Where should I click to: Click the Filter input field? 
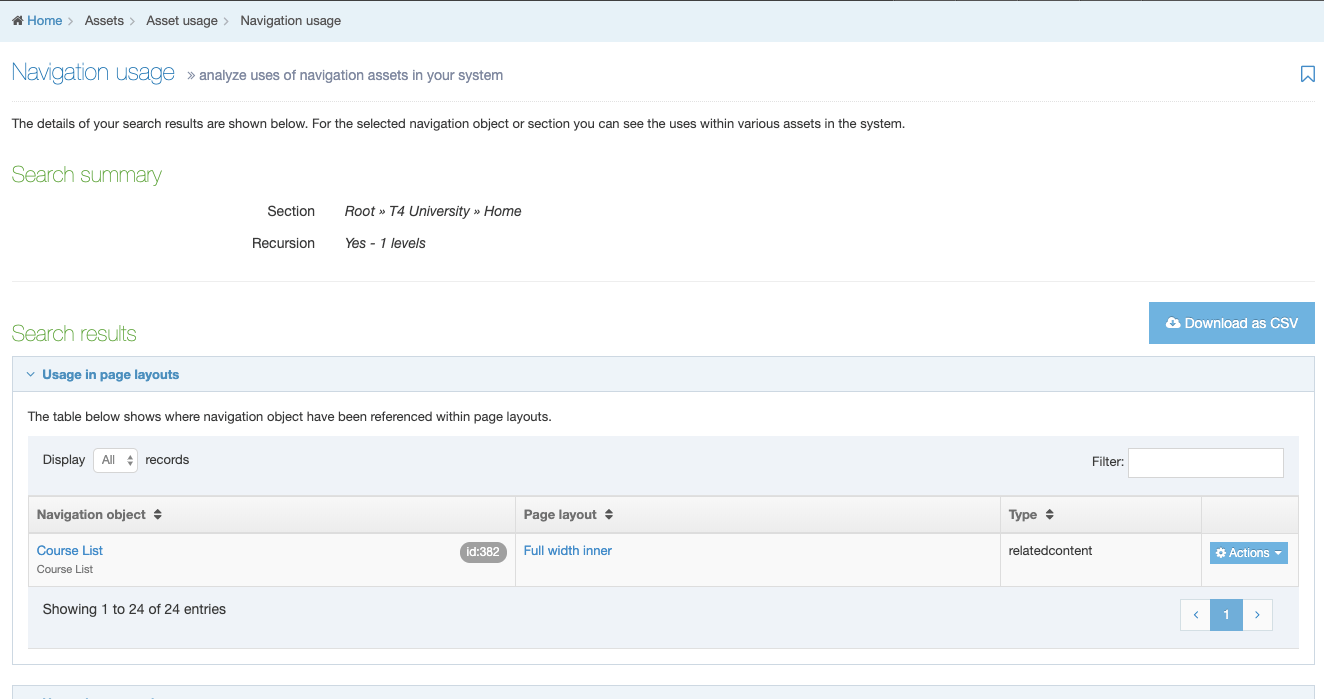point(1205,462)
